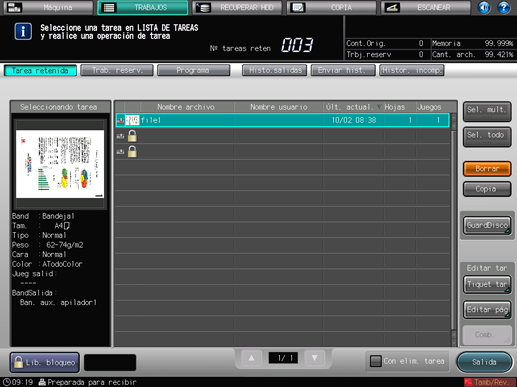This screenshot has height=387, width=517.
Task: Click the 003 retained jobs counter
Action: 297,45
